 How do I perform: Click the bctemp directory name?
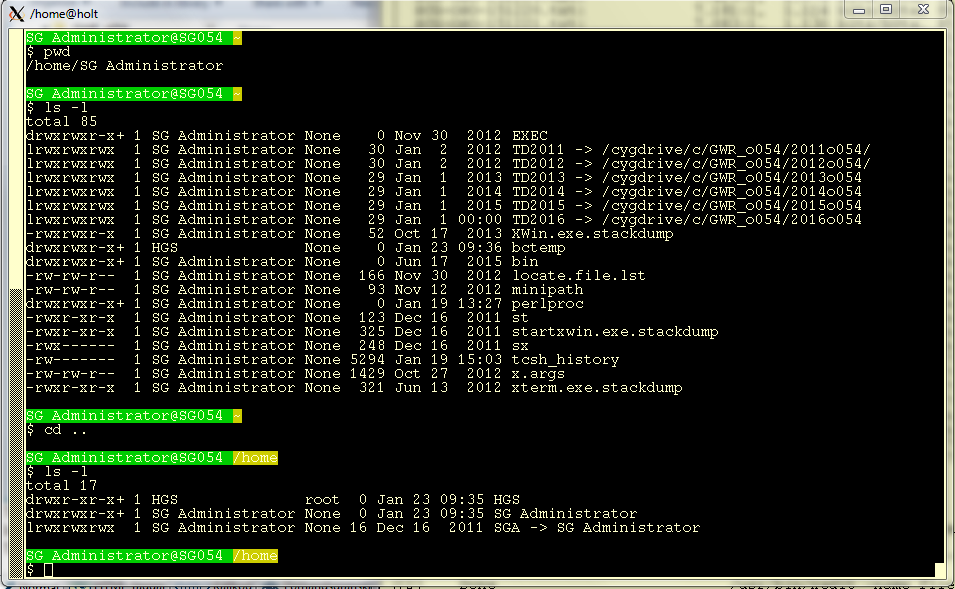538,247
